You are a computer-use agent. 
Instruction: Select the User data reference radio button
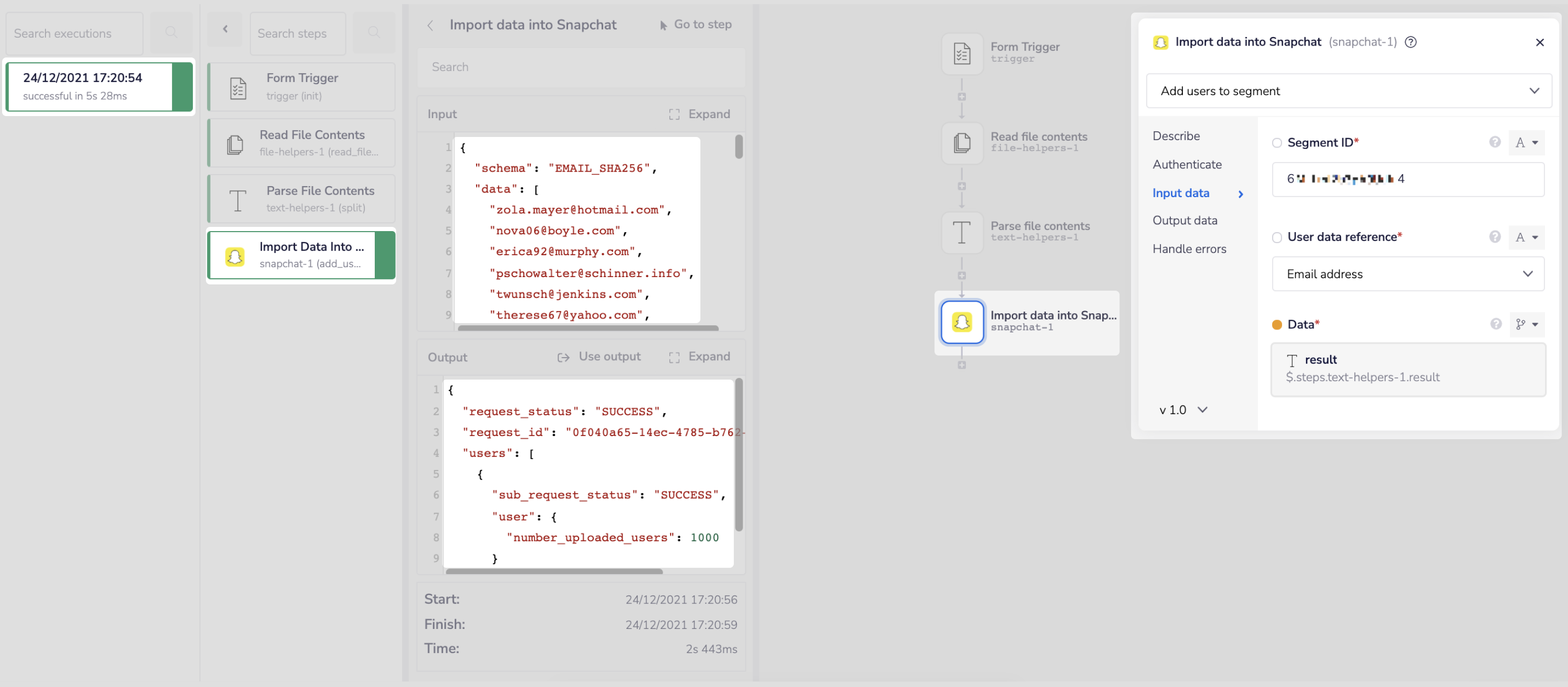(1276, 237)
